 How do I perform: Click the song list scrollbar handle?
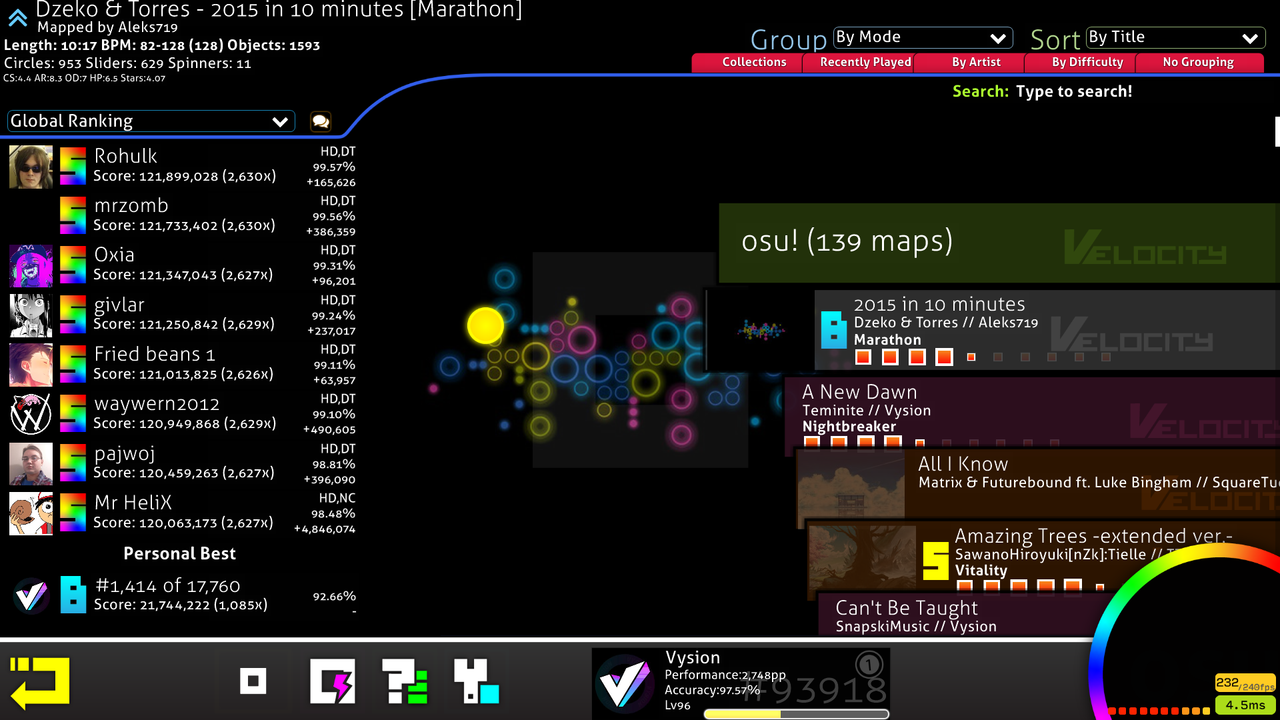pos(1277,131)
